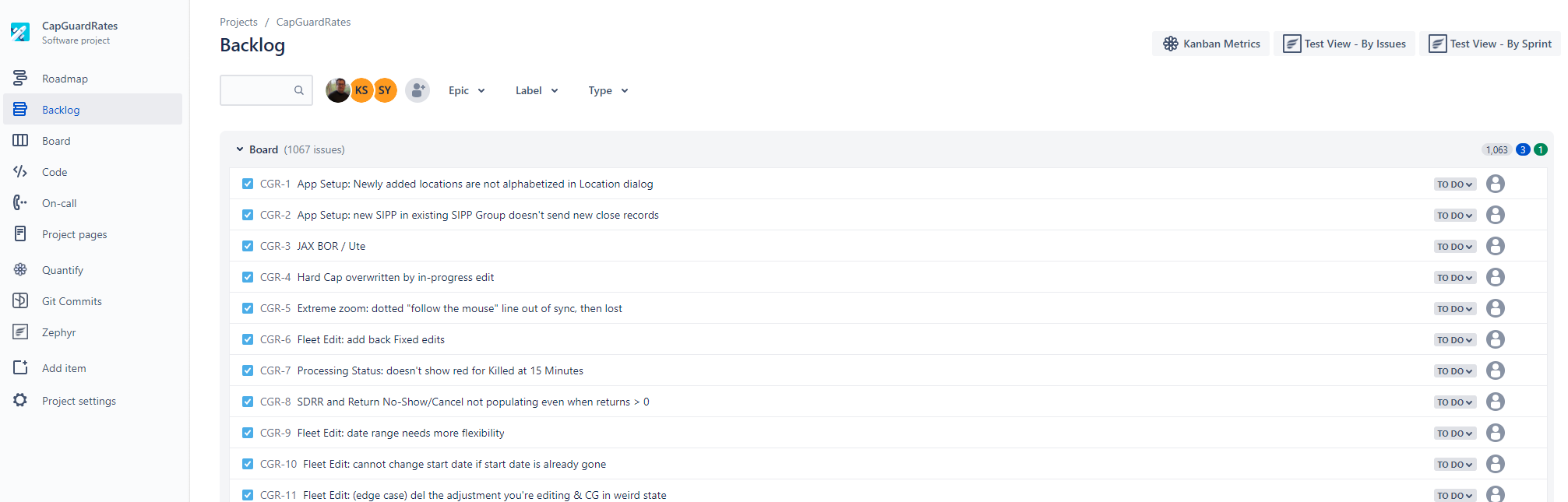Image resolution: width=1568 pixels, height=502 pixels.
Task: Toggle the CGR-10 issue checkbox
Action: 248,464
